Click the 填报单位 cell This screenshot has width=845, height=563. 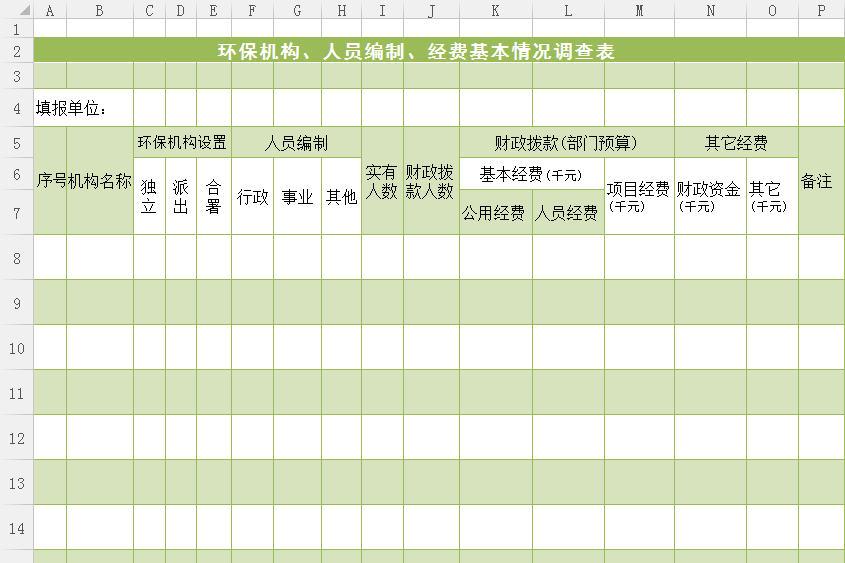[71, 108]
